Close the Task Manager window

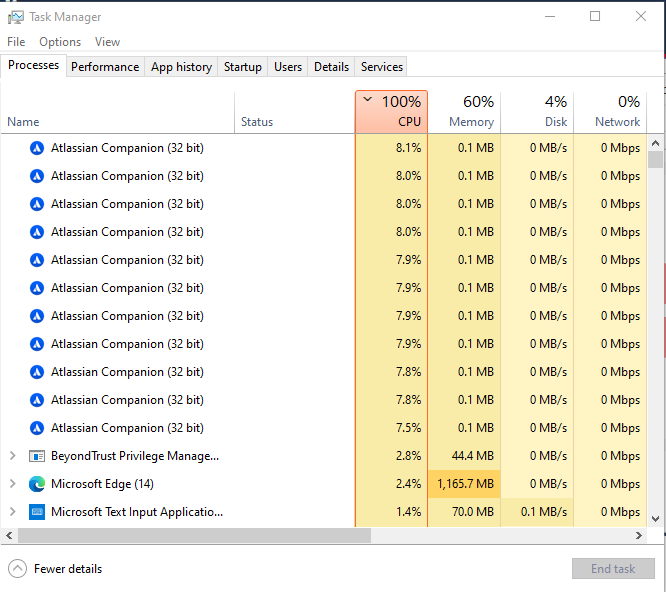point(641,17)
